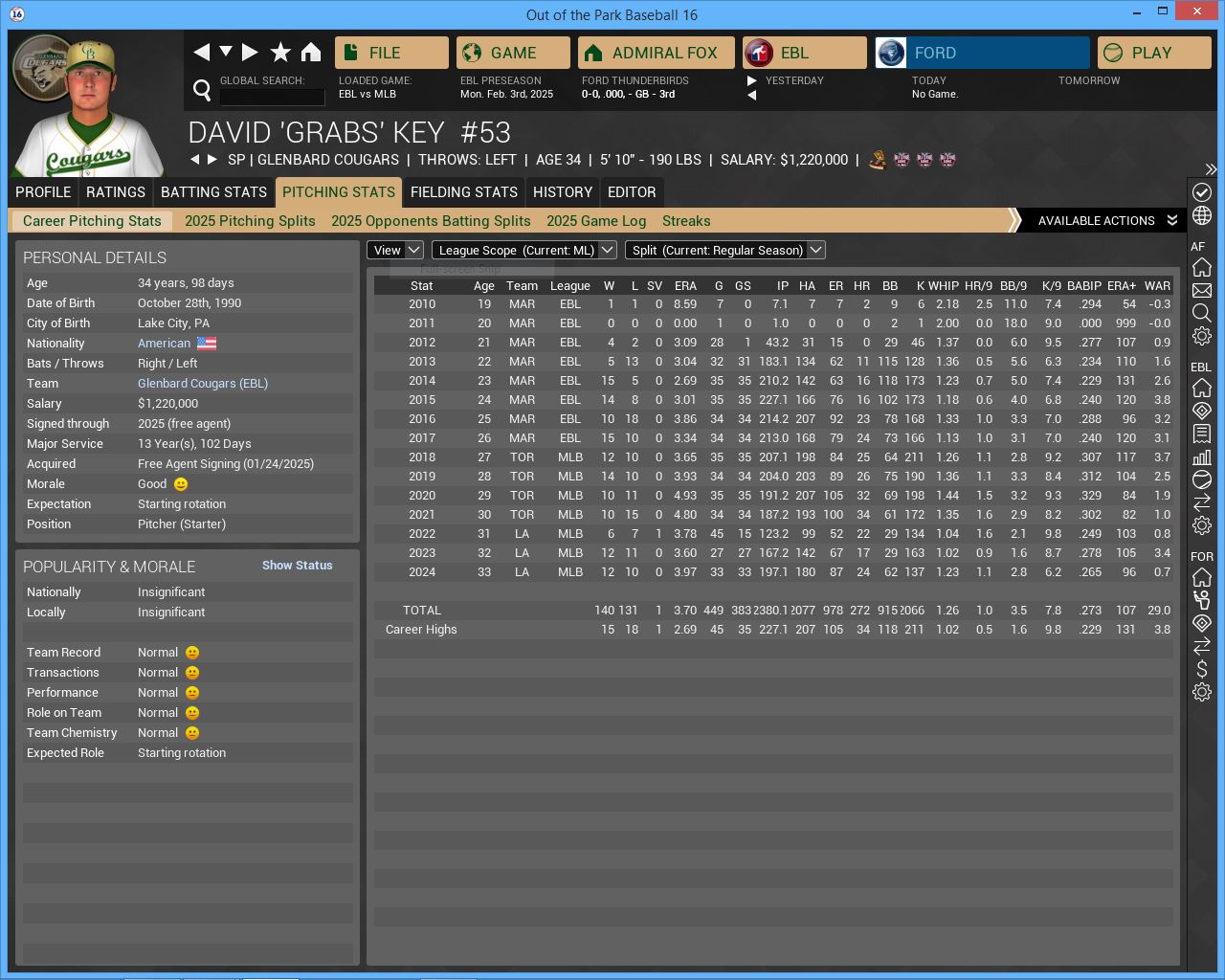The height and width of the screenshot is (980, 1225).
Task: Open the bar chart icon in EBL sidebar section
Action: pos(1202,457)
